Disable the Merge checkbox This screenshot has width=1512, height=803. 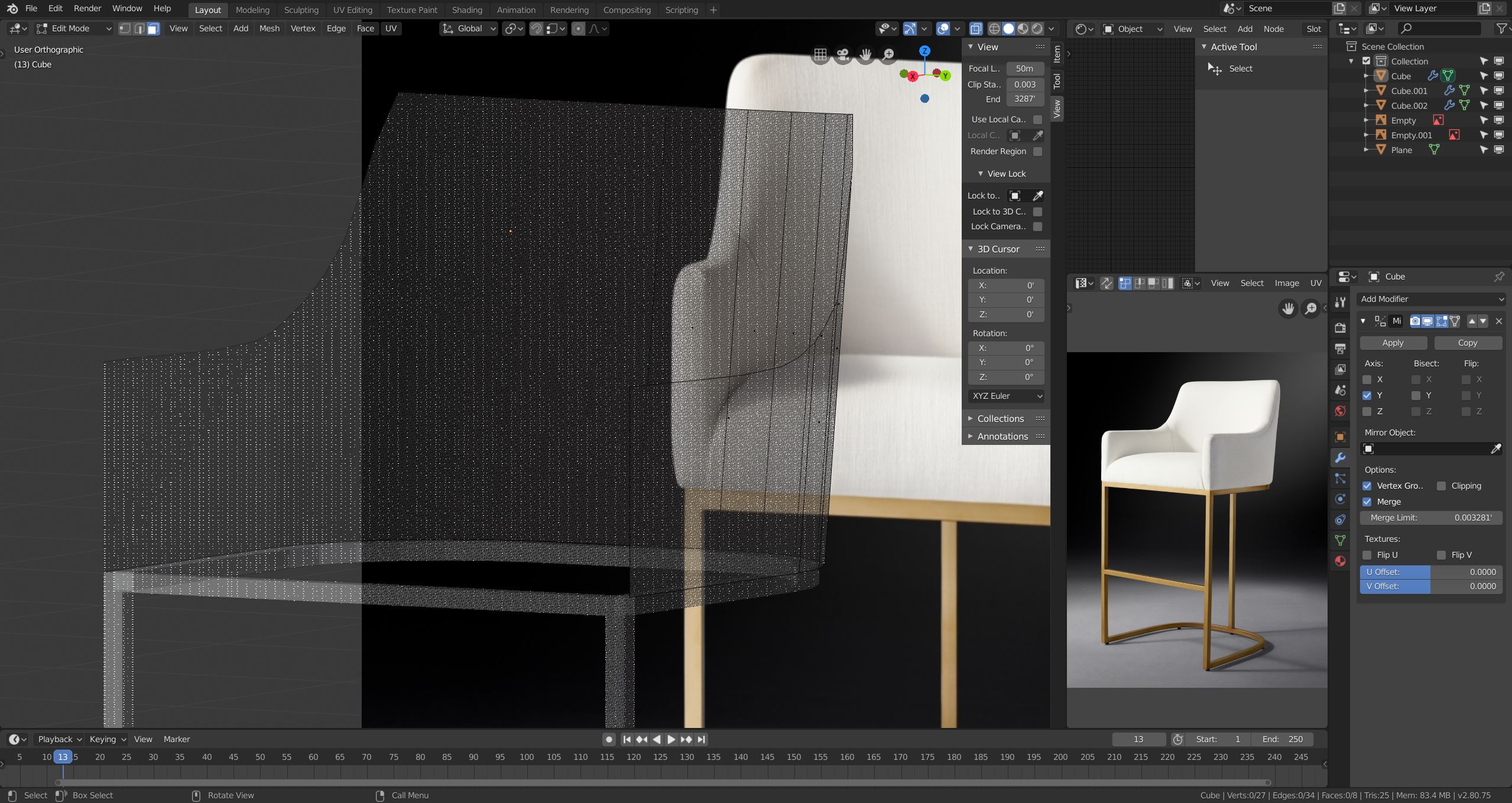coord(1367,502)
